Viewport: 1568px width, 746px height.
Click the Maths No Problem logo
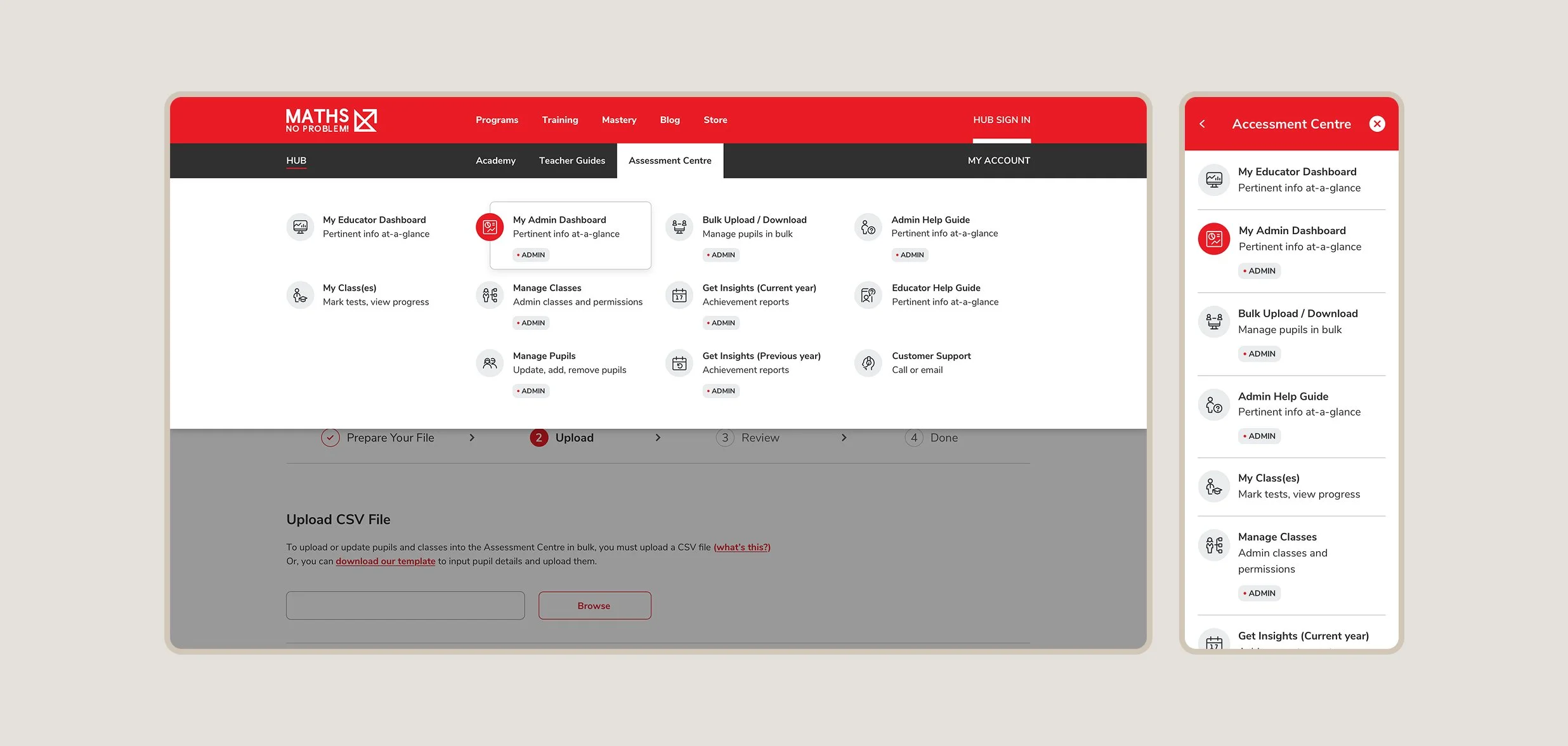click(330, 120)
